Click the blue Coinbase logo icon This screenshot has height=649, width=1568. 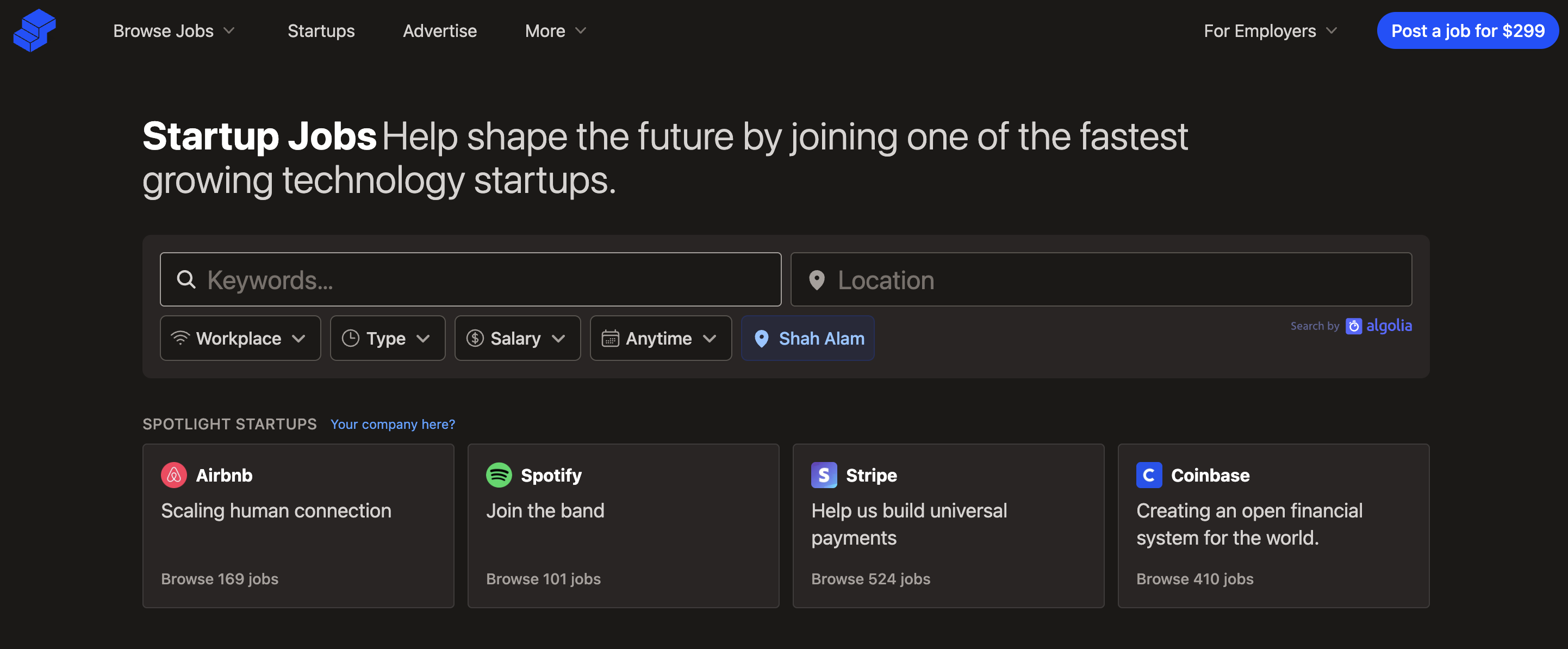tap(1149, 475)
